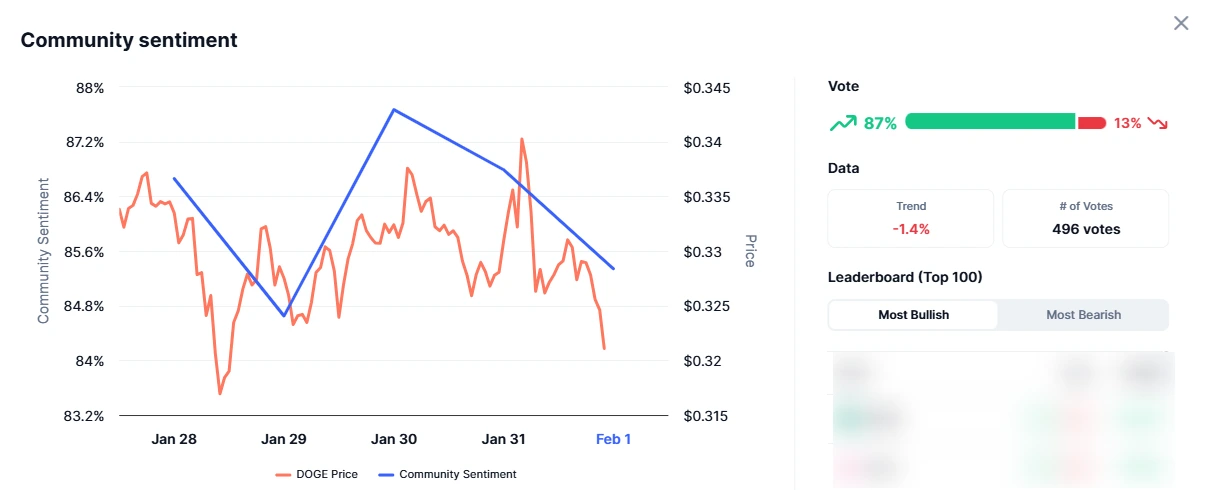Click the Jan 28 axis label
1206x490 pixels.
pos(173,439)
